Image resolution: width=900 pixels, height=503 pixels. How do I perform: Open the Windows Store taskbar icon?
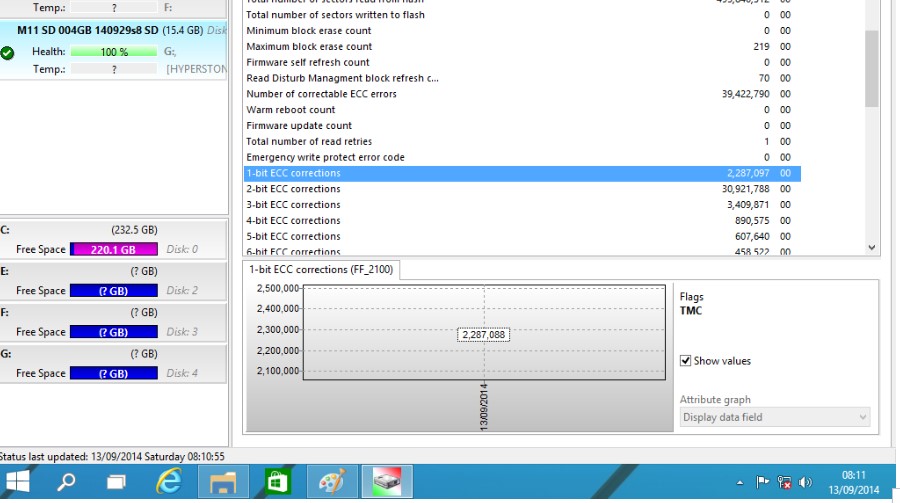coord(277,481)
